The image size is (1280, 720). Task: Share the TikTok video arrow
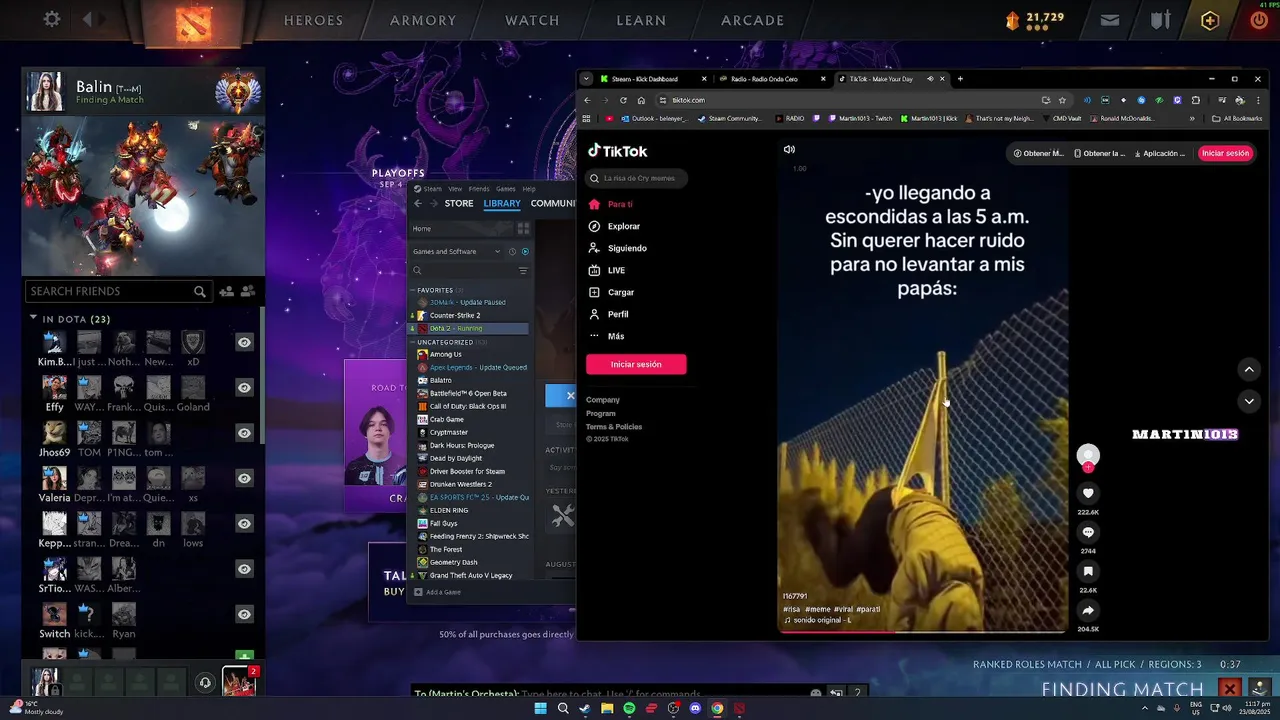(x=1088, y=610)
